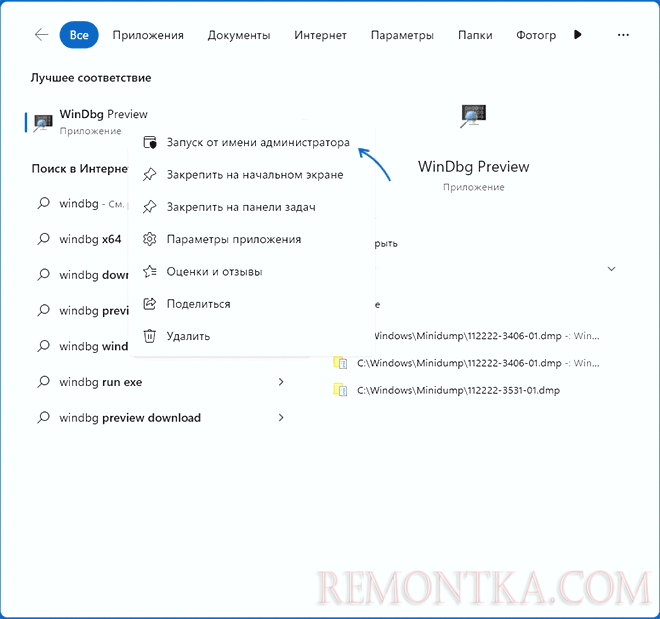Click the pin icon for панели задач
This screenshot has width=660, height=619.
click(150, 207)
